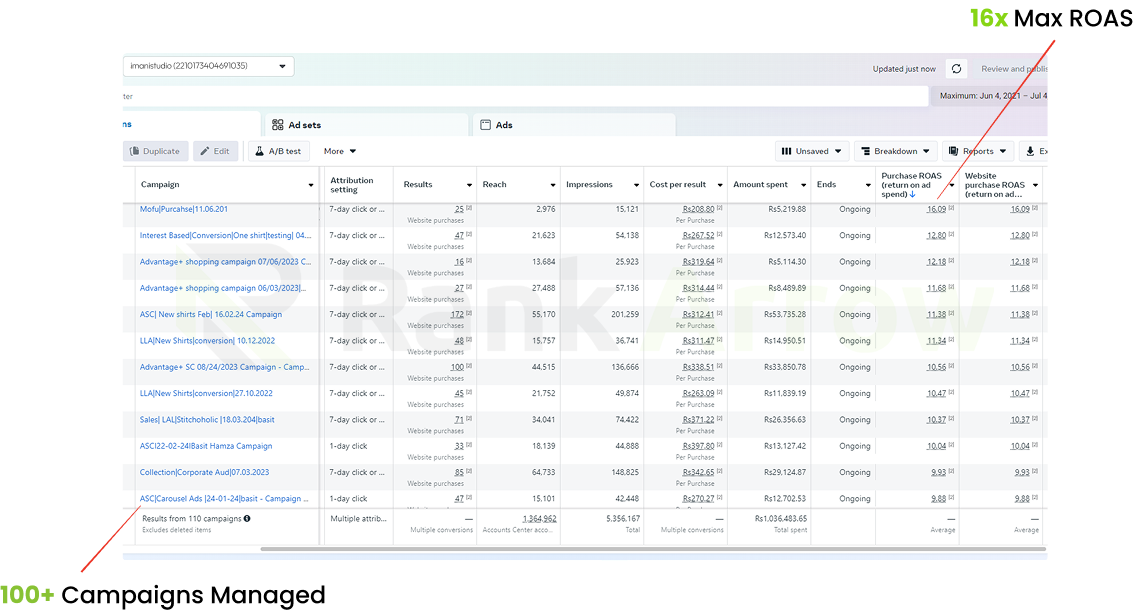Click the search filter input field
The height and width of the screenshot is (614, 1134).
(520, 96)
